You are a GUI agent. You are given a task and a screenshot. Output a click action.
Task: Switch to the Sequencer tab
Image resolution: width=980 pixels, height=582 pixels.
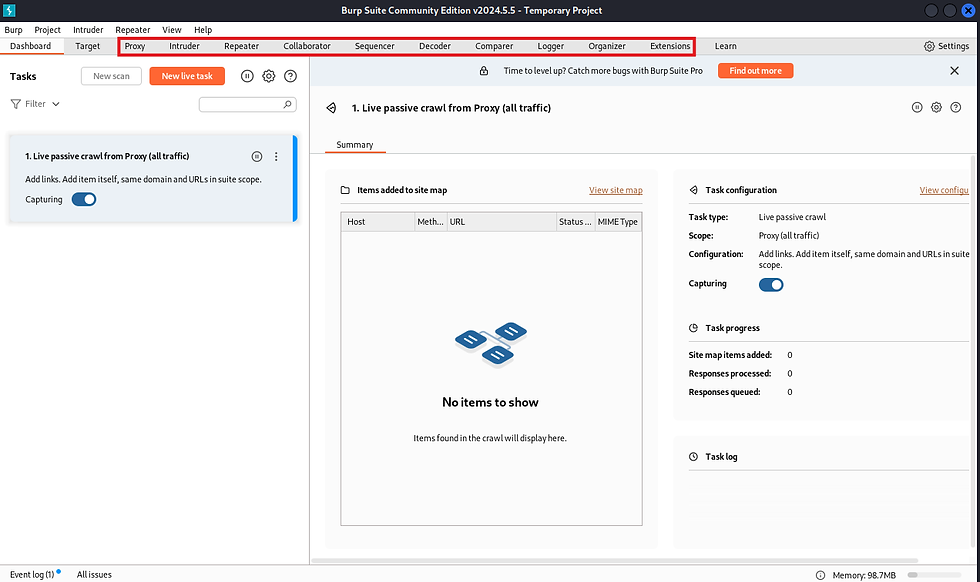(x=374, y=46)
